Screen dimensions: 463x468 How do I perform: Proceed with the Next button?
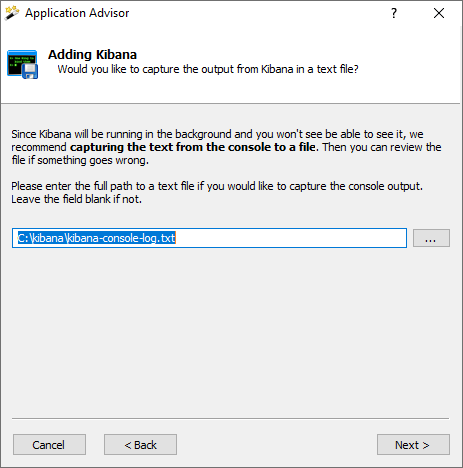click(413, 444)
